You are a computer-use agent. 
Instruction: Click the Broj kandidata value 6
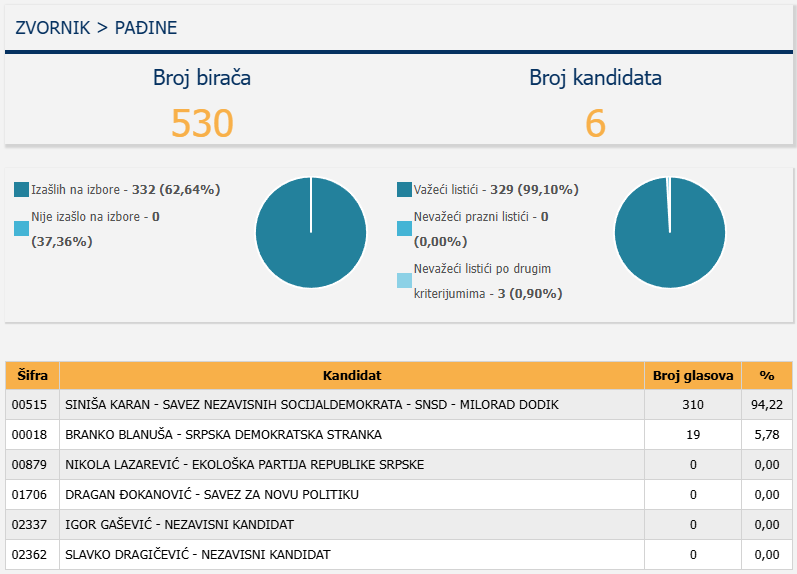pos(595,123)
